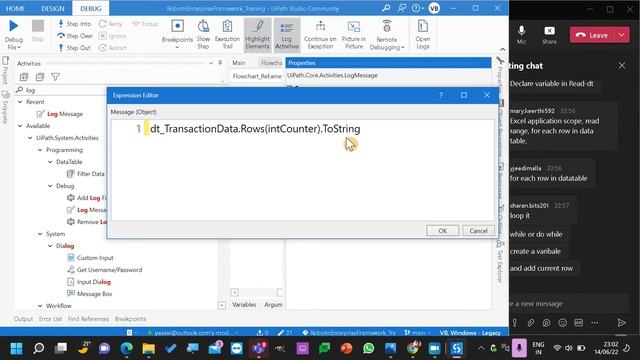Toggle Picture in Picture mode
This screenshot has height=360, width=640.
(354, 34)
